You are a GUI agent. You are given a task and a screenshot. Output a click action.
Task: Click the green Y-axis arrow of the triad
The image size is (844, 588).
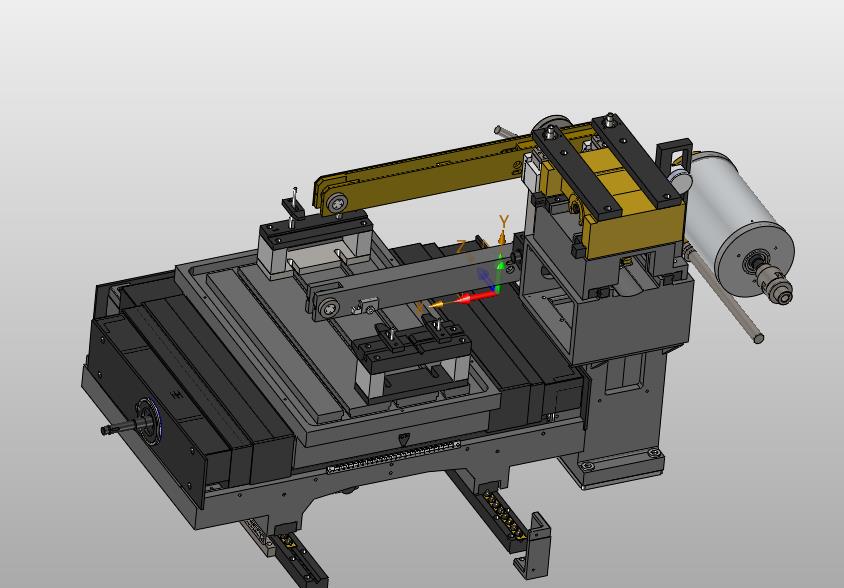[501, 274]
